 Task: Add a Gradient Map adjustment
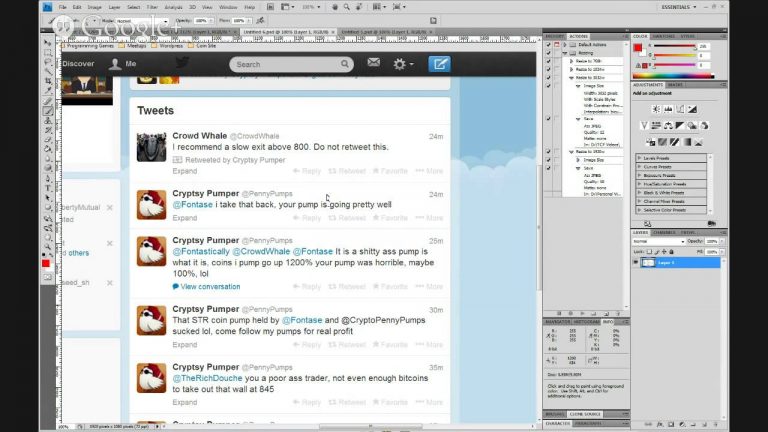tap(687, 142)
